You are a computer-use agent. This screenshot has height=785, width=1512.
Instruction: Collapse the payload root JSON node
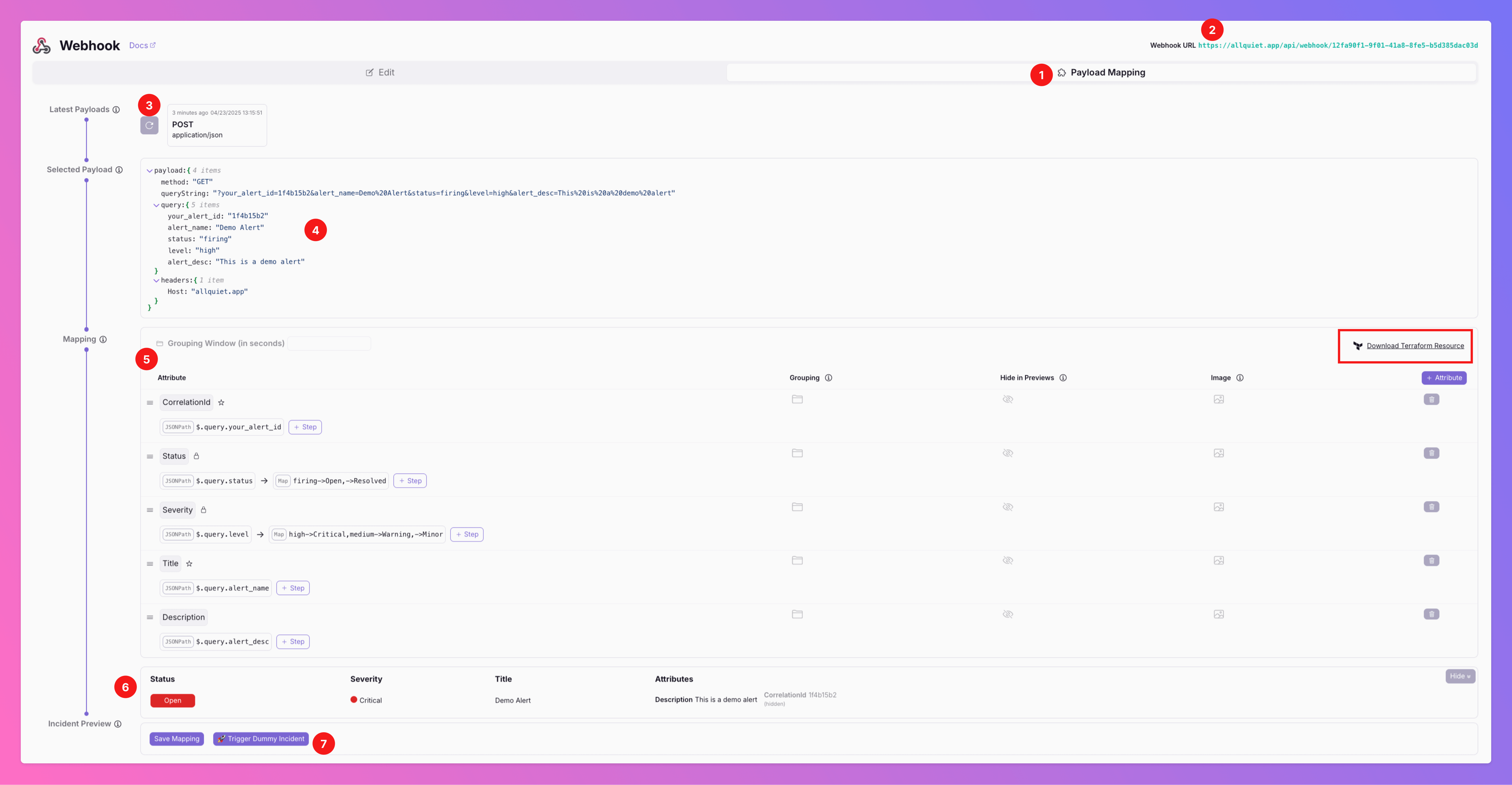150,171
